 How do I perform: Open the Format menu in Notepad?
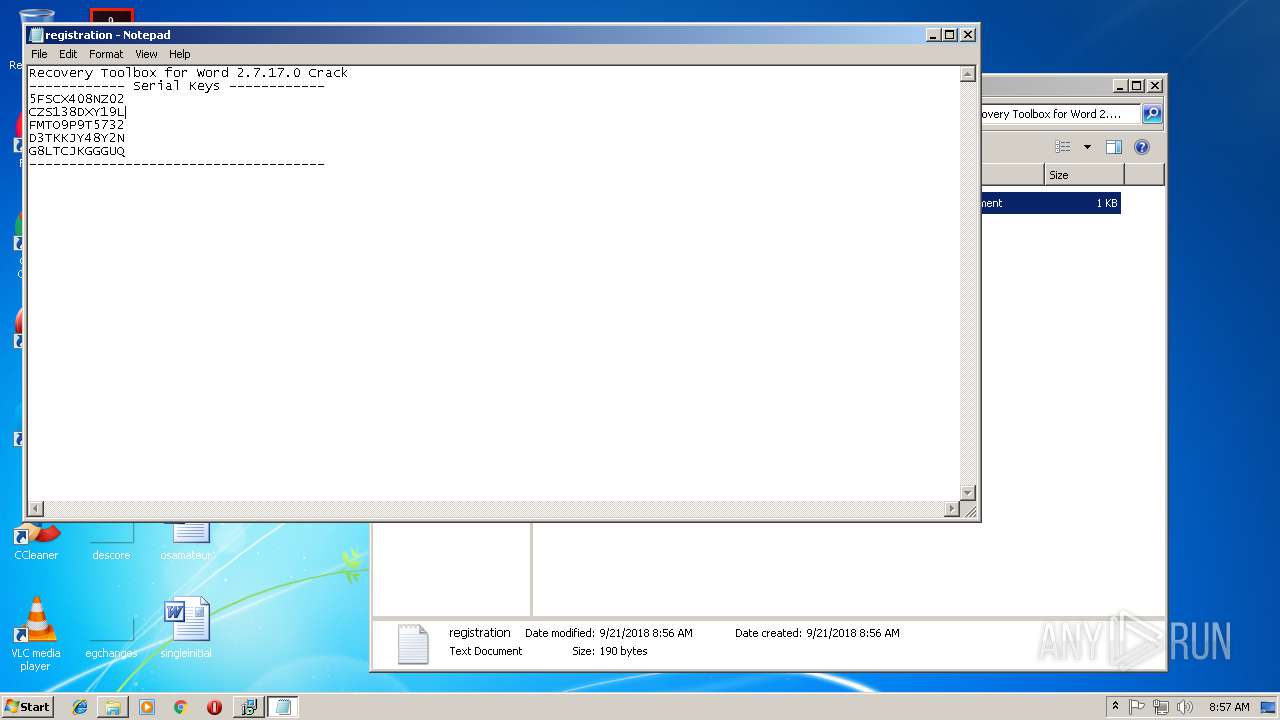click(106, 54)
